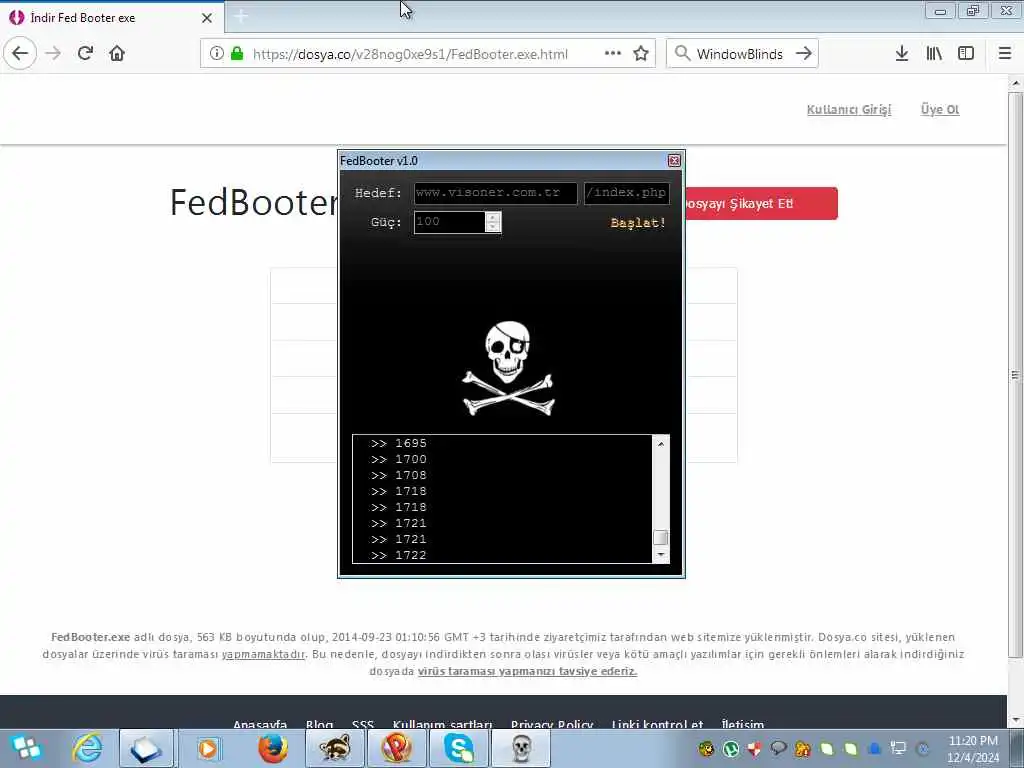Open the Firefox hamburger menu
The image size is (1024, 768).
point(1005,54)
